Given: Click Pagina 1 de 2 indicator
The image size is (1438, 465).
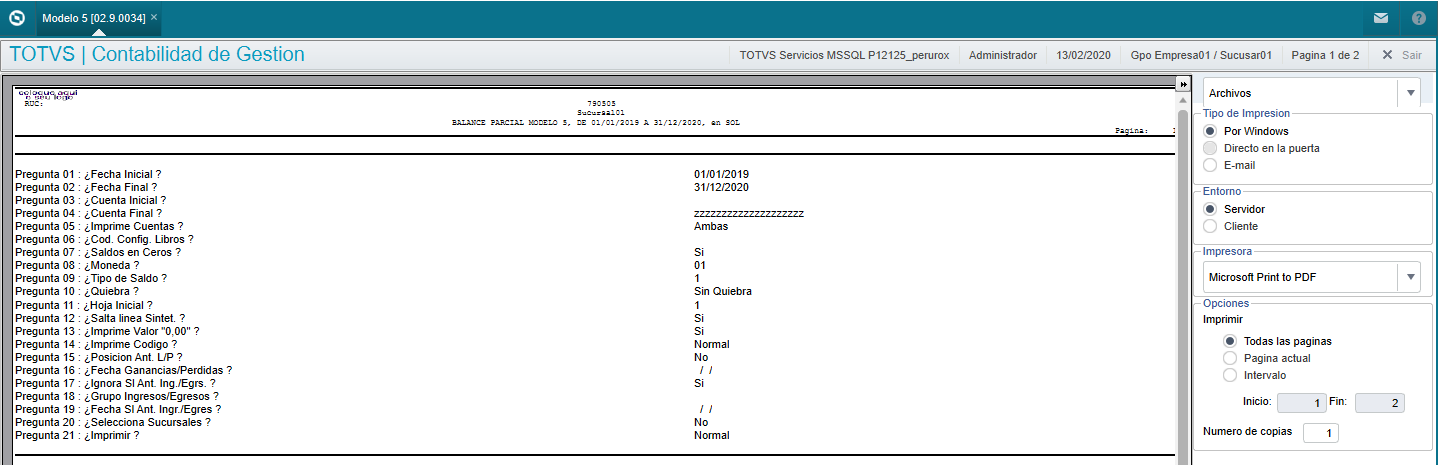Looking at the screenshot, I should (x=1325, y=55).
